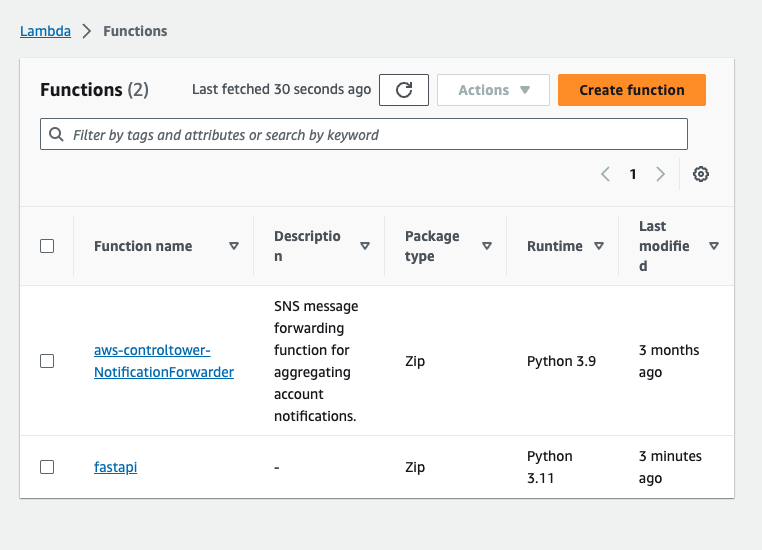Go to previous page arrow
The width and height of the screenshot is (762, 550).
(605, 174)
